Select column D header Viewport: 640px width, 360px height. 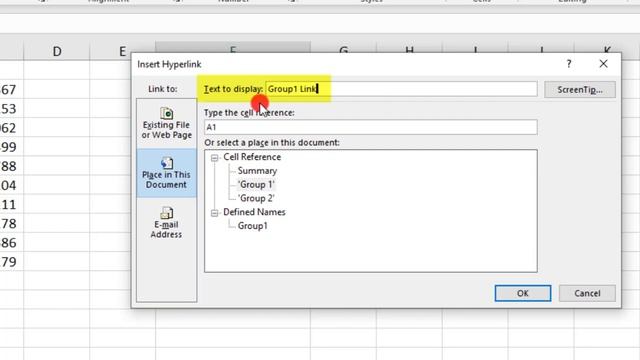tap(57, 51)
